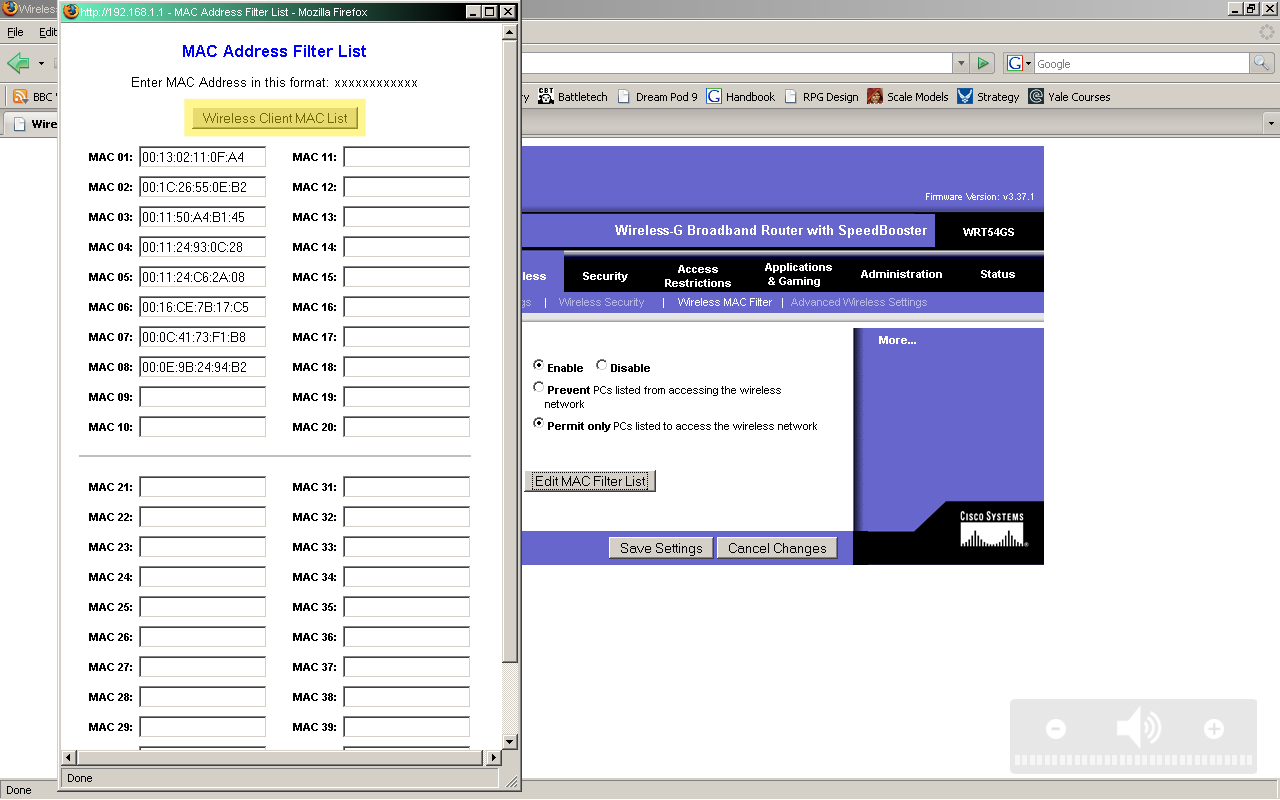Open the search engine selector dropdown

tap(1018, 63)
